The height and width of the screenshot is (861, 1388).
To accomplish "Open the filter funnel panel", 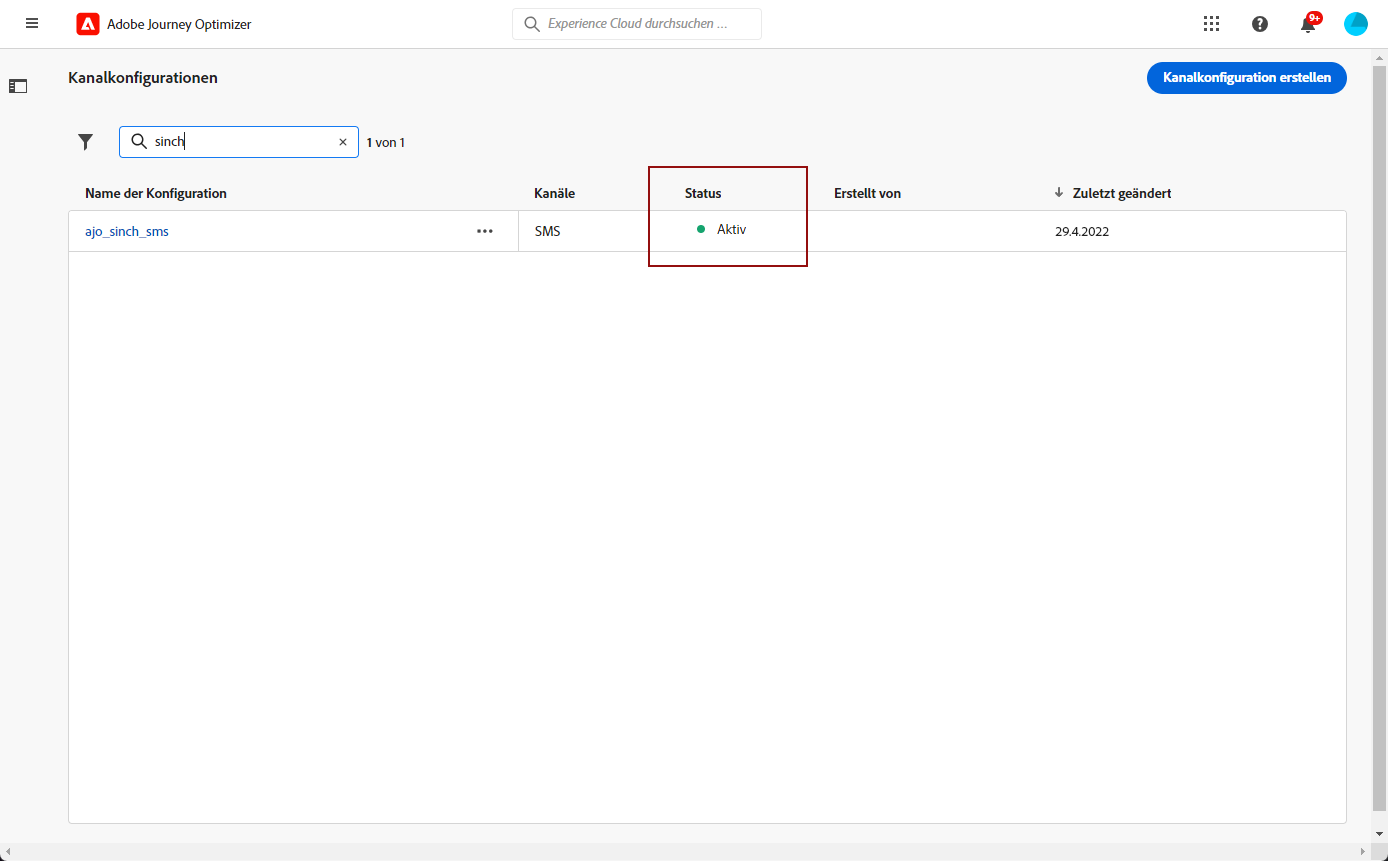I will click(x=86, y=142).
